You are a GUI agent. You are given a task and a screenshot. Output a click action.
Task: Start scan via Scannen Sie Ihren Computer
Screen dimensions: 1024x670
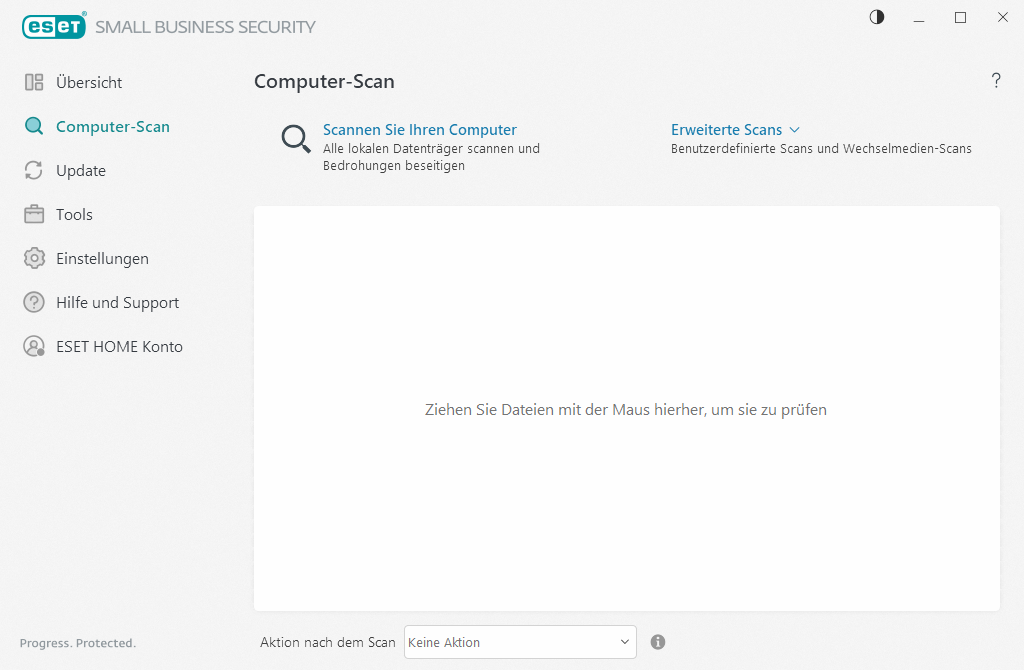pos(420,129)
